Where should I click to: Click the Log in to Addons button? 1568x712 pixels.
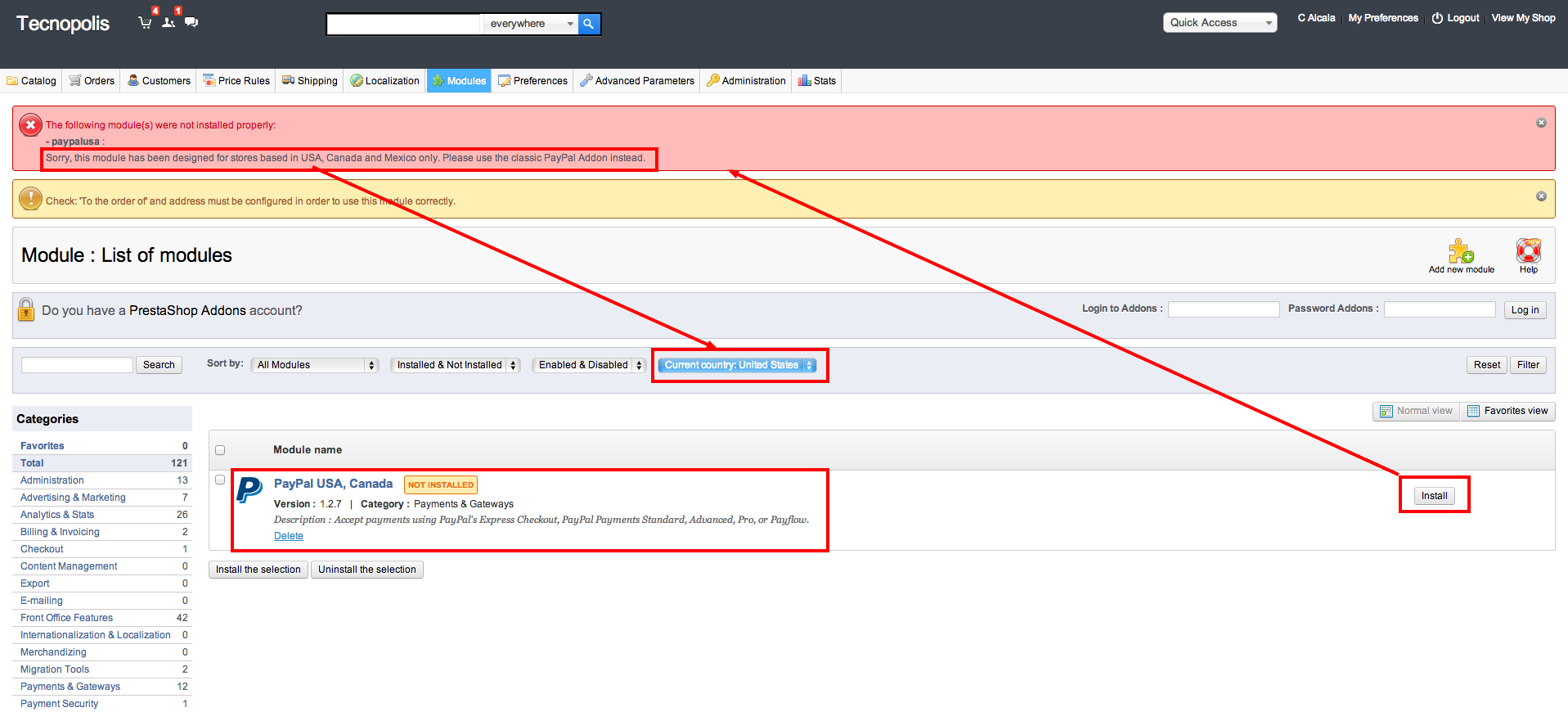[1525, 310]
